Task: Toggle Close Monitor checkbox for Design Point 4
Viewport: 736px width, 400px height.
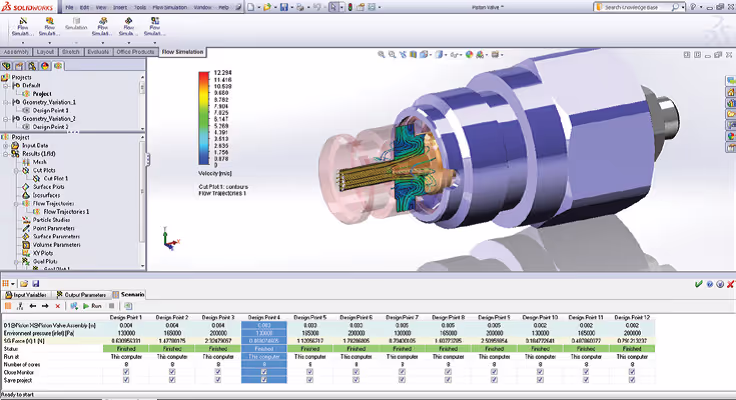Action: (264, 372)
